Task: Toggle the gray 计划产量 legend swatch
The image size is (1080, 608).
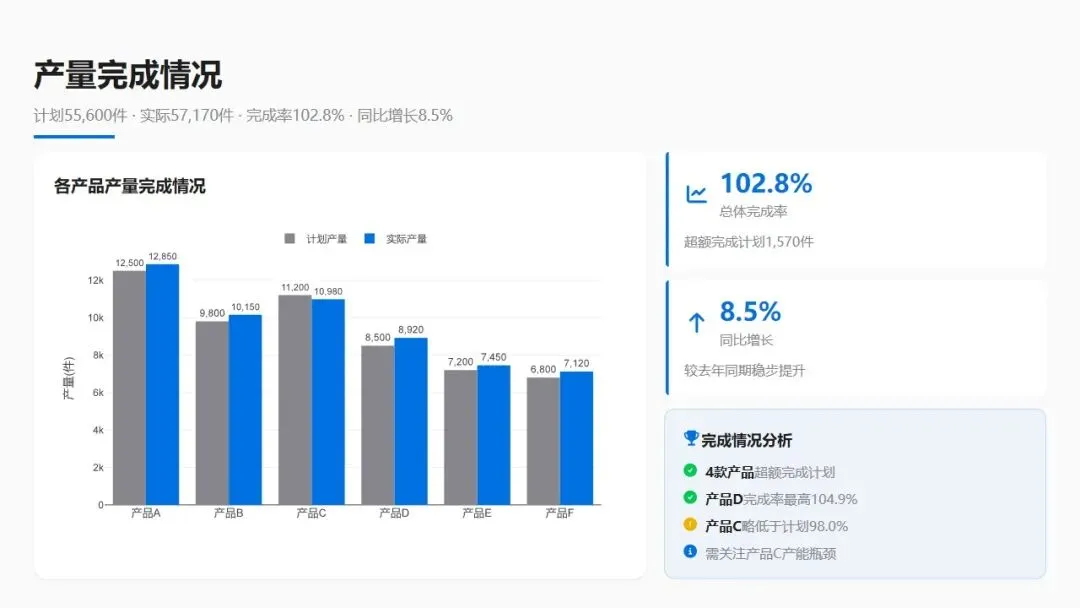Action: pos(289,238)
